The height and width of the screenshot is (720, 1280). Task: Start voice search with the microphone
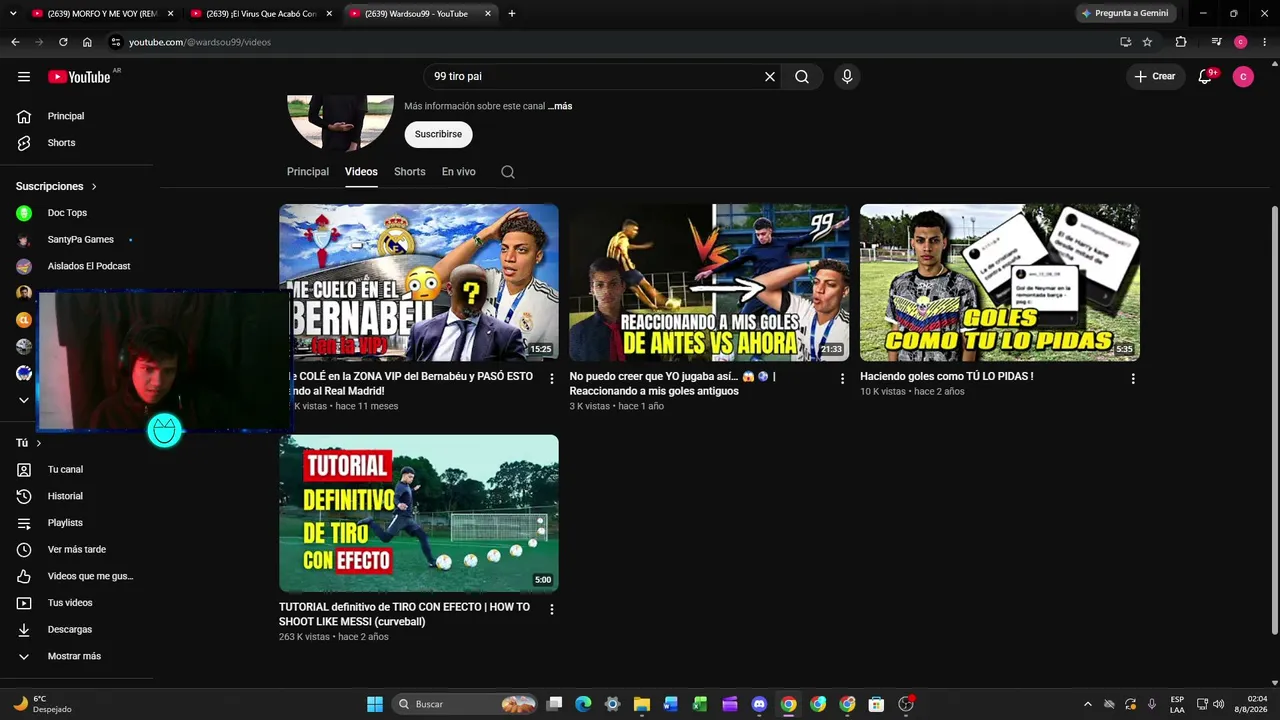pos(847,77)
